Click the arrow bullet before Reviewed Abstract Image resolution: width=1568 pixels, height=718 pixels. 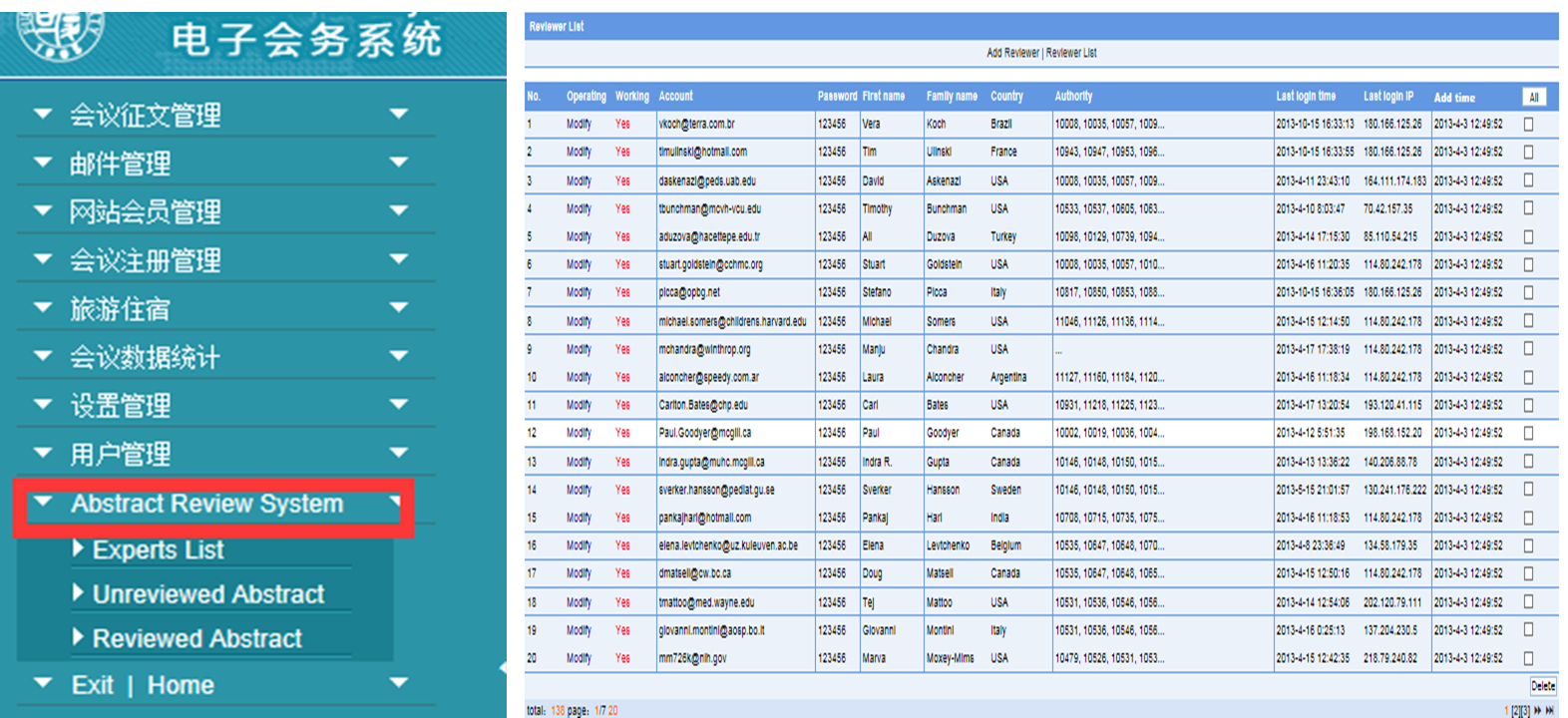(x=78, y=636)
